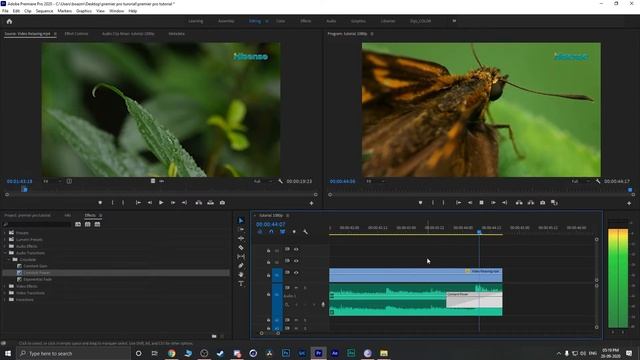Activate the Slip tool
This screenshot has height=360, width=640.
241,256
